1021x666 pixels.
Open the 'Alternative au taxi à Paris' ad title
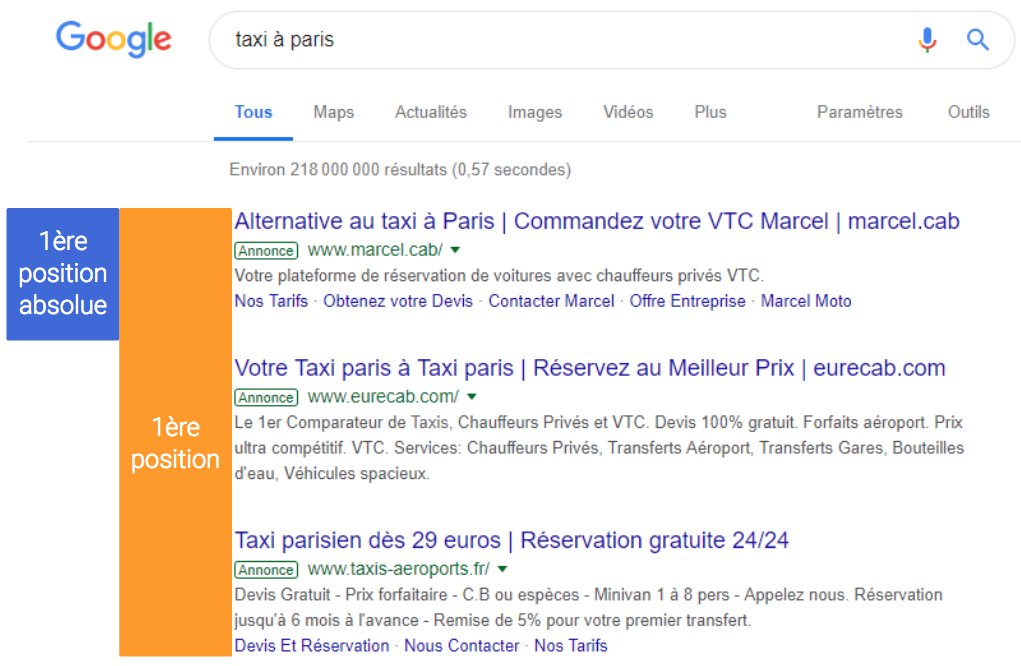click(x=596, y=221)
